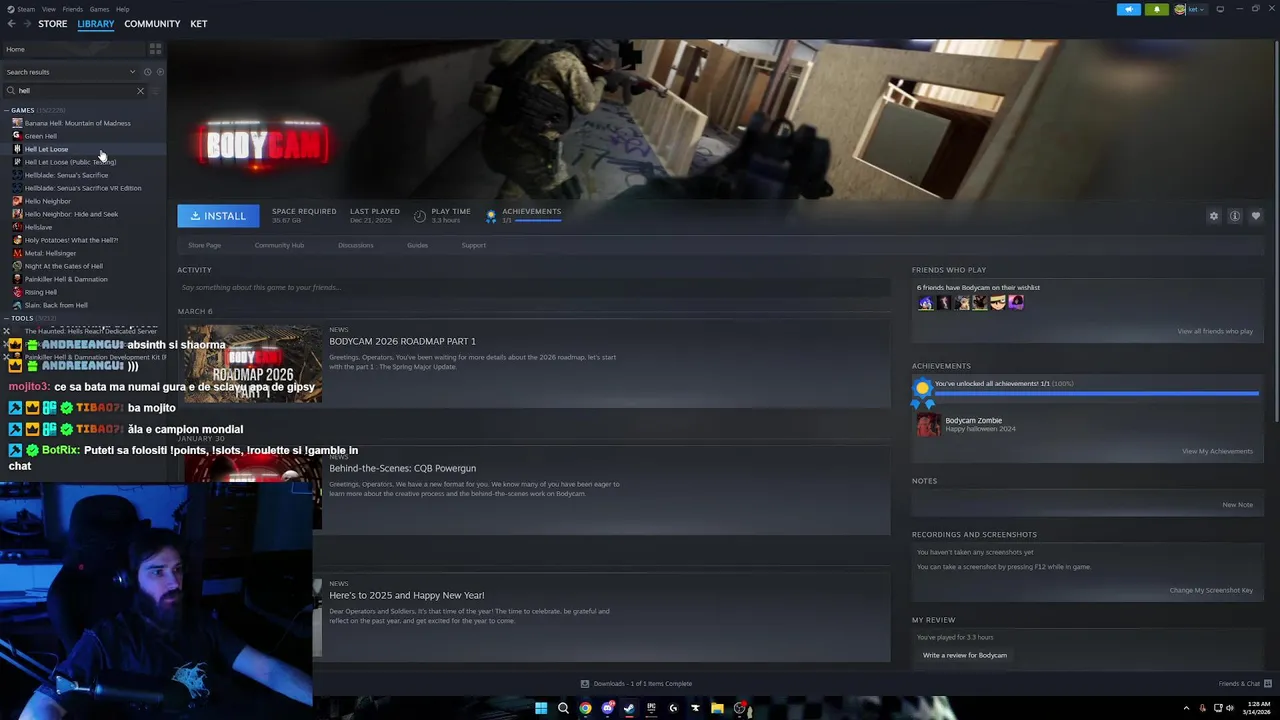Open the Steam announcements megaphone button
Viewport: 1280px width, 720px height.
(1128, 9)
